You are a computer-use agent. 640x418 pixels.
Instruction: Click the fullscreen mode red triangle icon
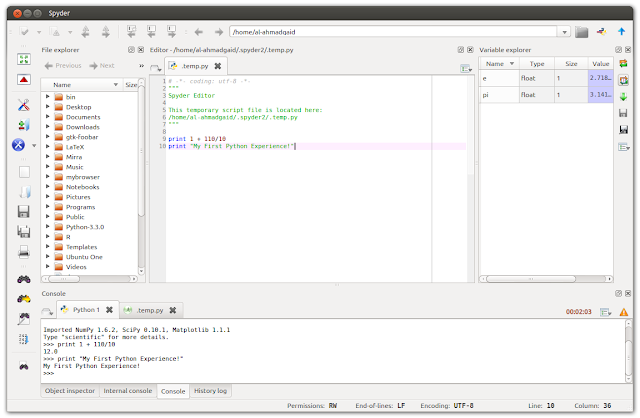24,79
